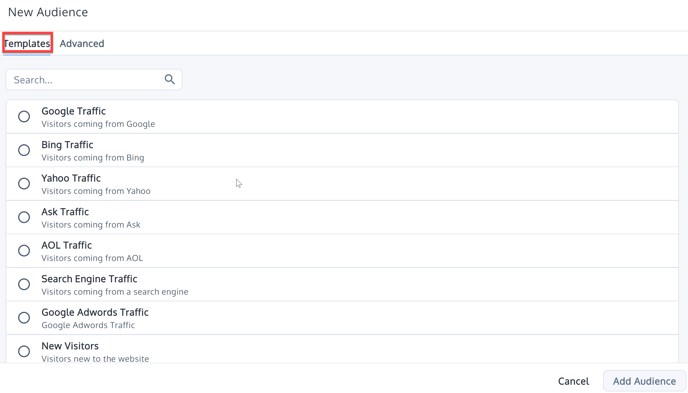Click "Visitors coming from Yahoo" description
Viewport: 688px width, 393px height.
click(x=96, y=191)
